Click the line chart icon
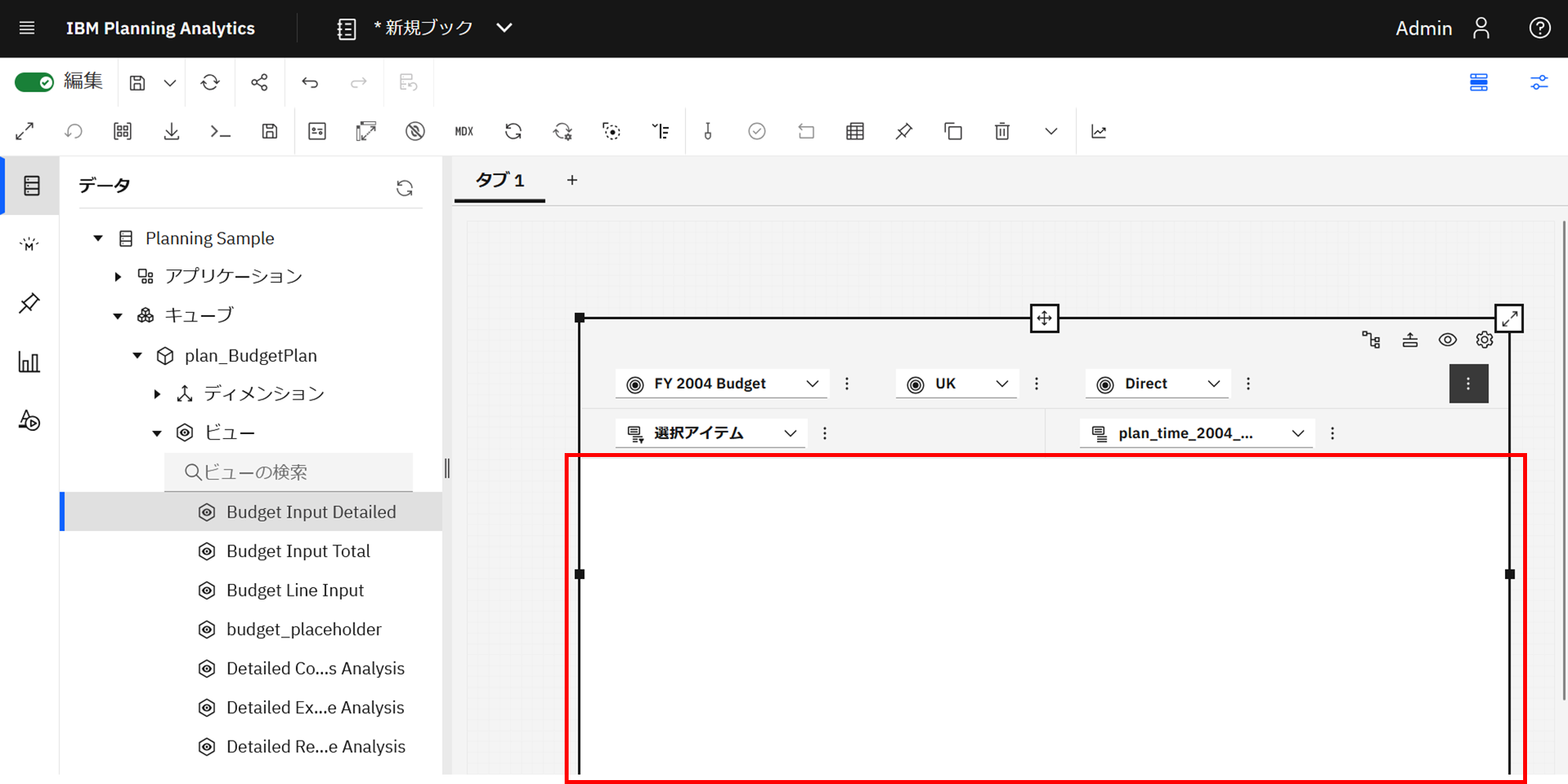The width and height of the screenshot is (1568, 784). [x=1099, y=132]
